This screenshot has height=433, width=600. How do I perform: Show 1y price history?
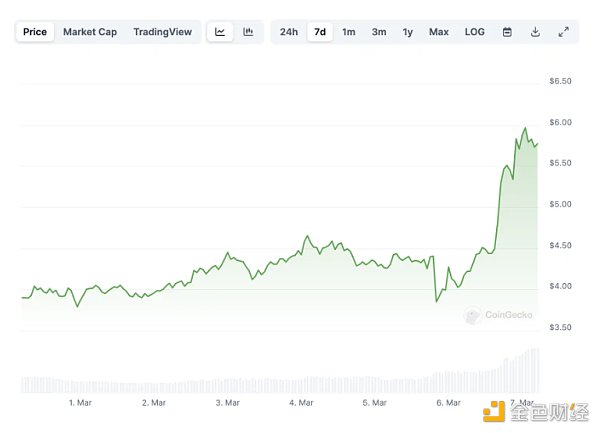click(x=408, y=32)
